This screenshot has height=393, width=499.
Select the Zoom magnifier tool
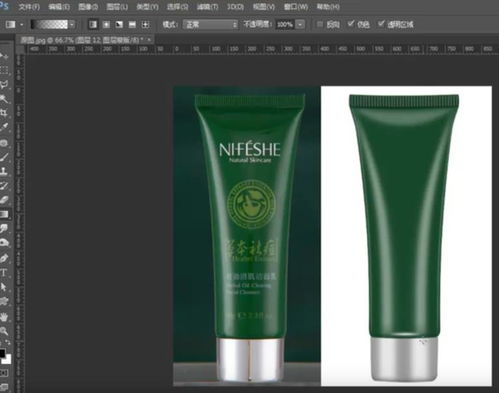click(4, 331)
